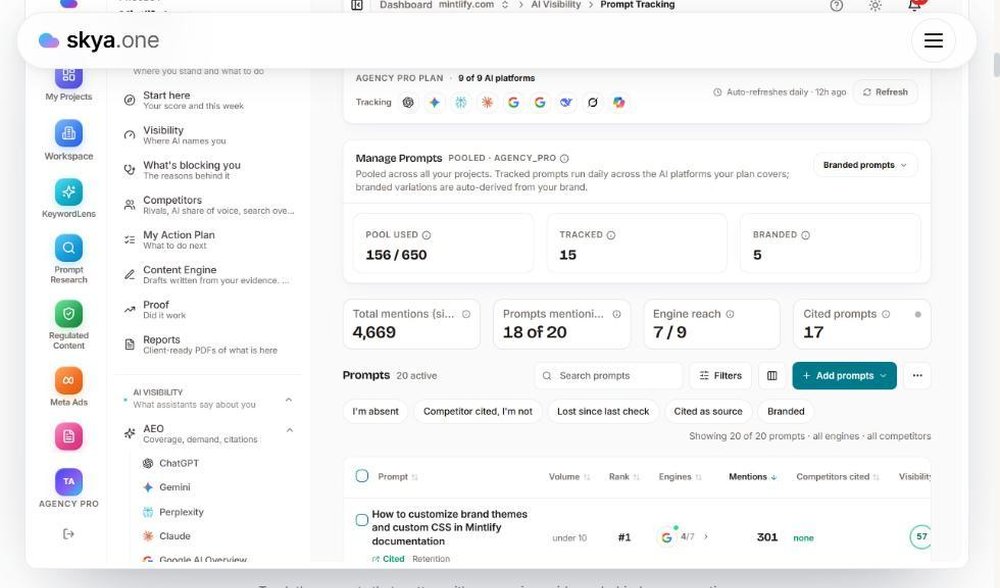Open Competitors menu item

[x=210, y=205]
